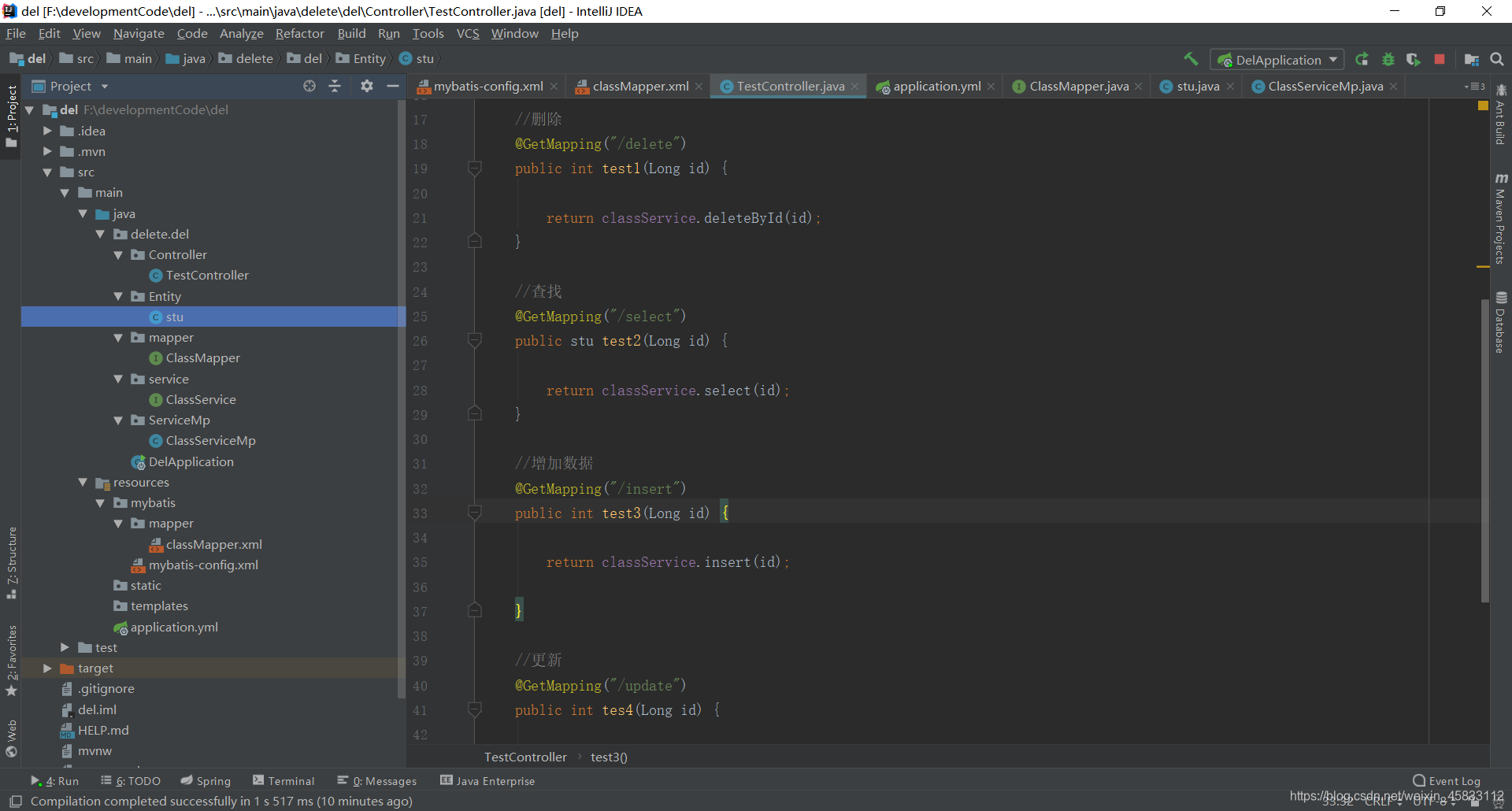Close the mybatis-config.xml tab

tap(554, 87)
